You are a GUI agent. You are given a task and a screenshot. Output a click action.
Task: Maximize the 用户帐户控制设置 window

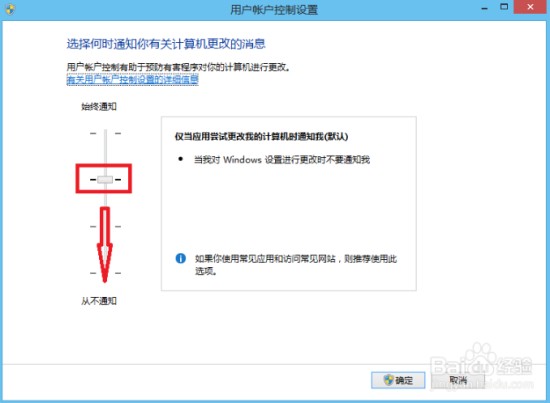504,7
